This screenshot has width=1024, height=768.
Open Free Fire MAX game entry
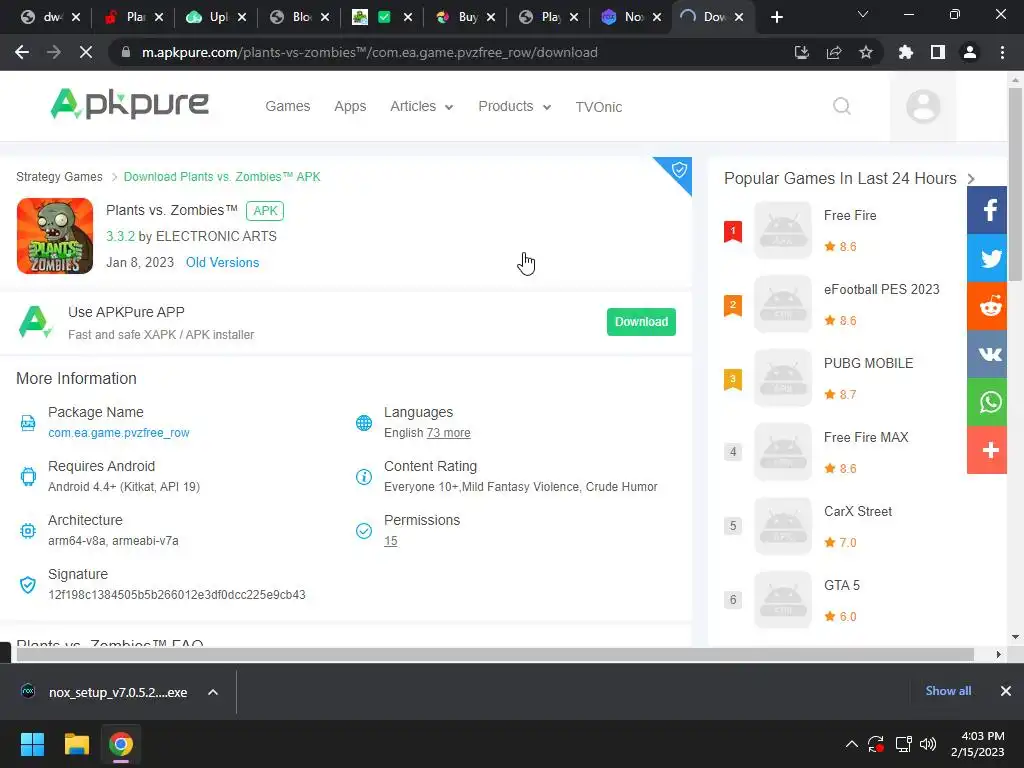[x=866, y=438]
